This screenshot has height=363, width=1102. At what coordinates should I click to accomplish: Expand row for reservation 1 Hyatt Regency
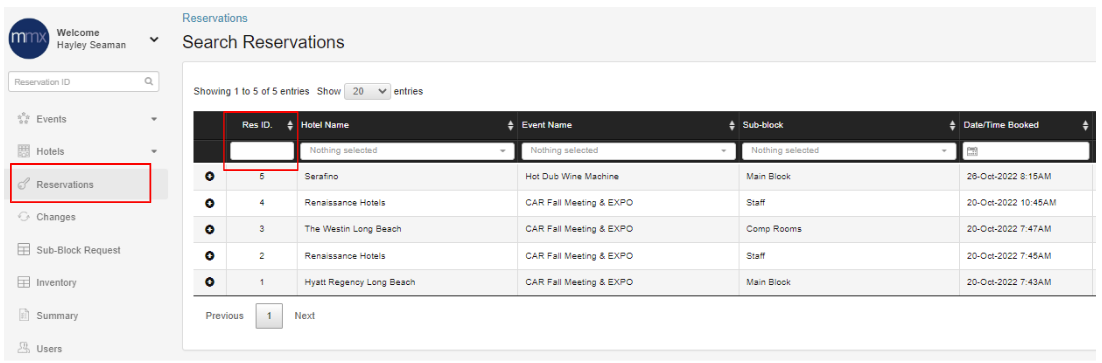209,282
